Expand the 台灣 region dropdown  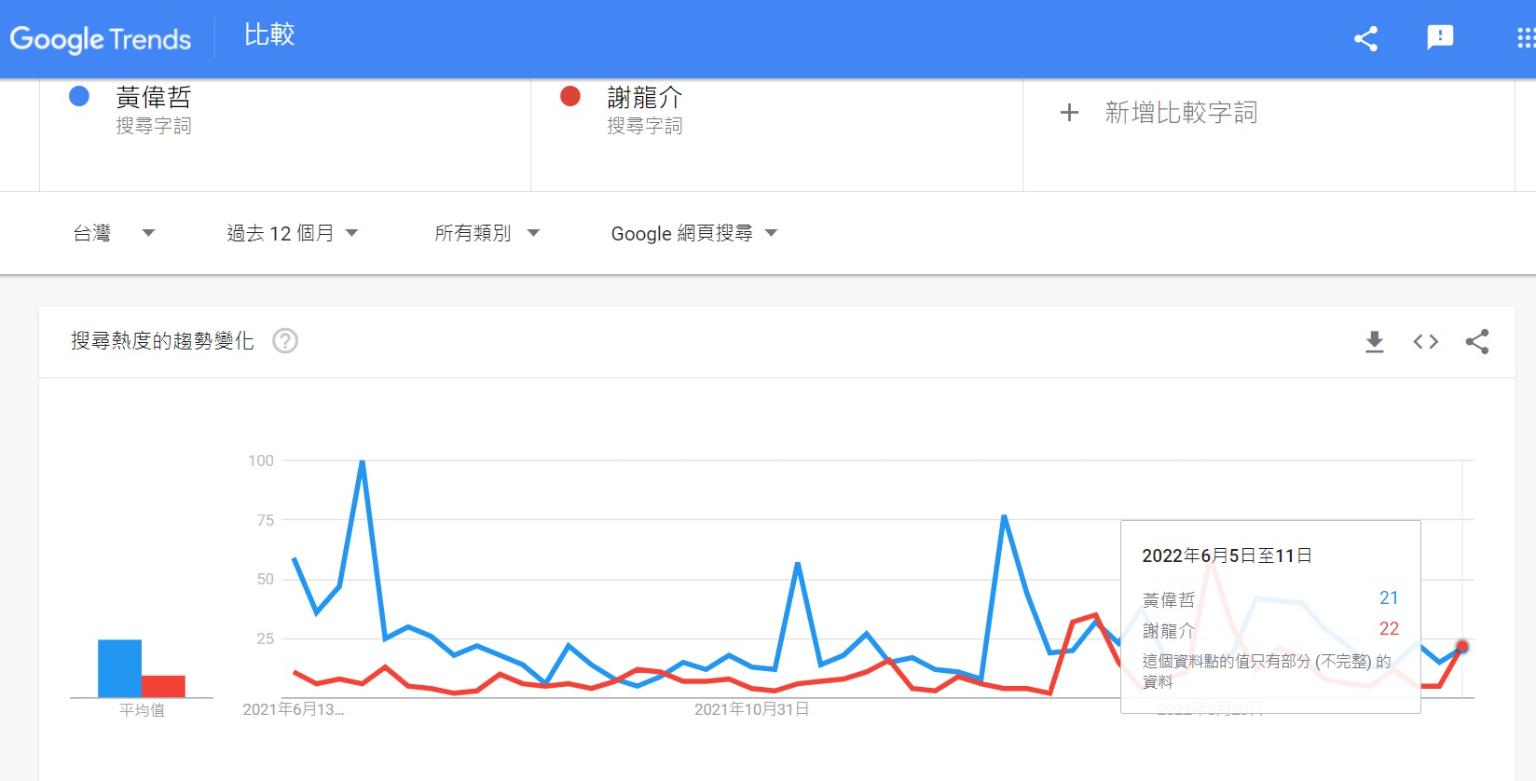pos(114,233)
